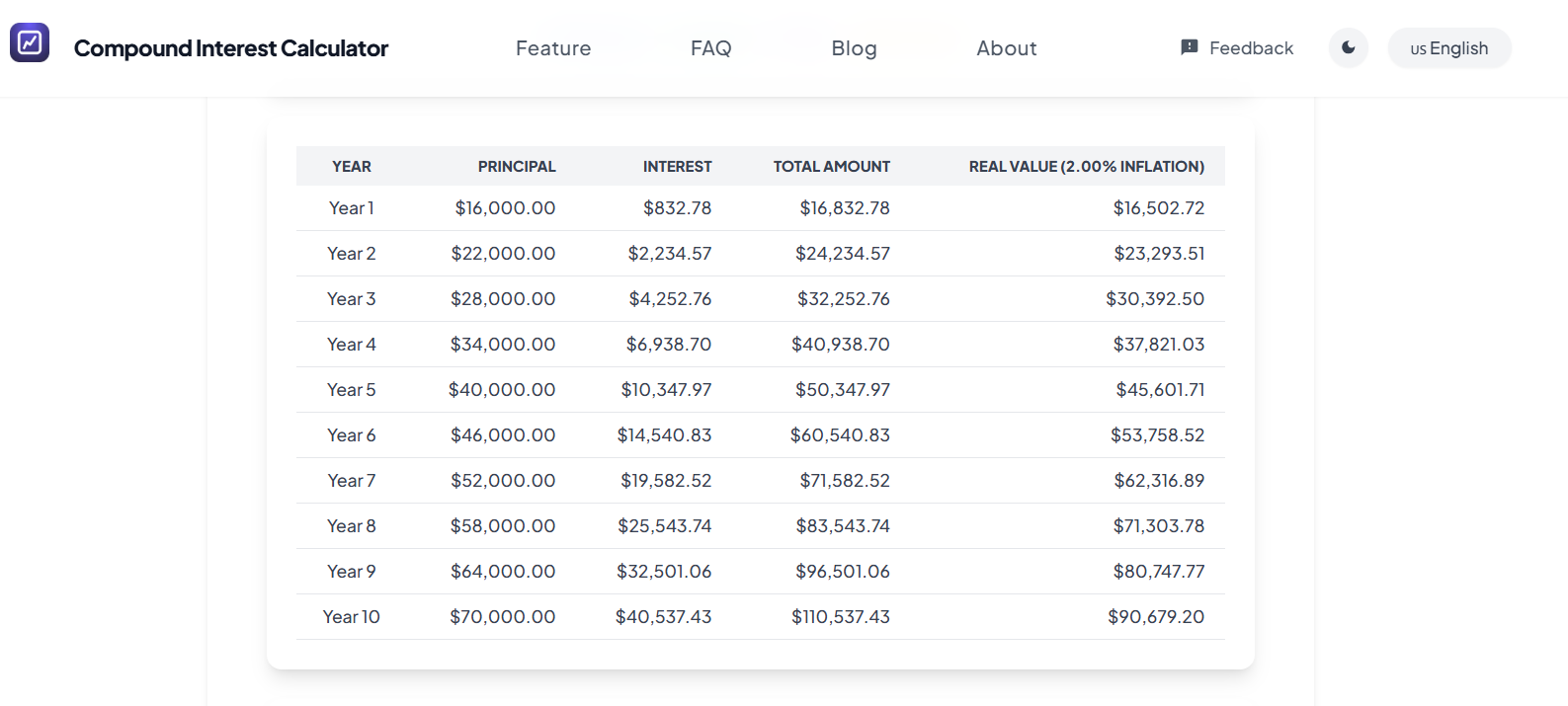Screen dimensions: 1568x706
Task: Navigate to the Blog page
Action: click(x=854, y=48)
